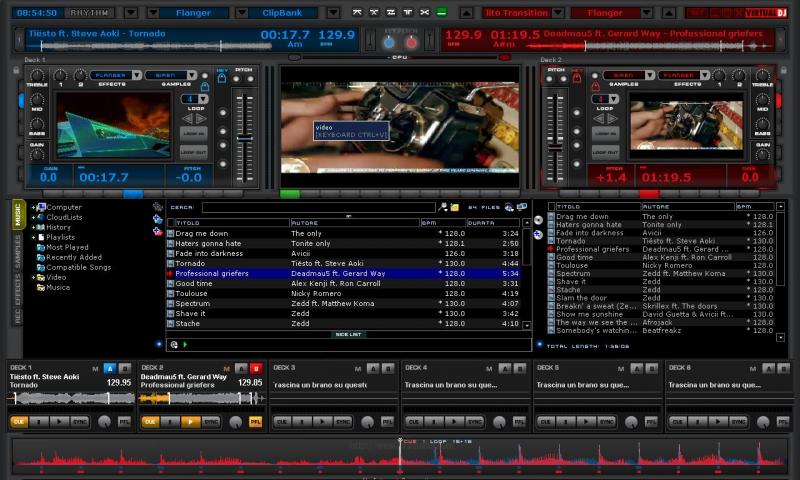This screenshot has width=800, height=480.
Task: Sort tracks by the BPM column header
Action: [x=441, y=222]
